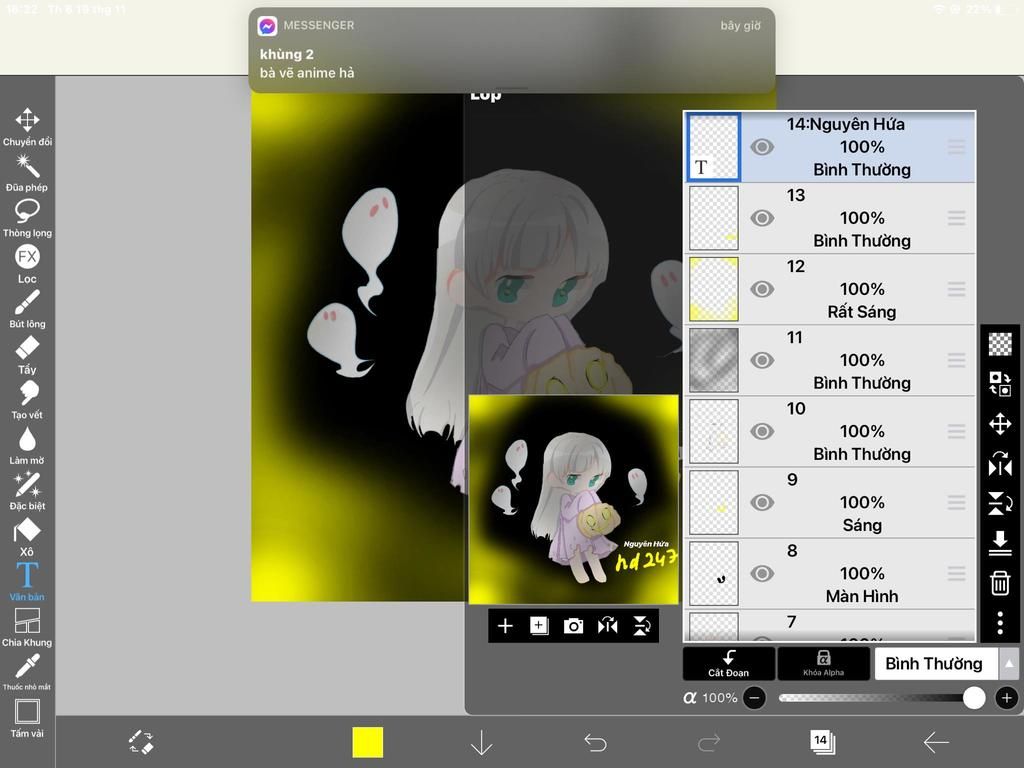Select layer 11 thumbnail
Screen dimensions: 1024x768
(x=714, y=360)
